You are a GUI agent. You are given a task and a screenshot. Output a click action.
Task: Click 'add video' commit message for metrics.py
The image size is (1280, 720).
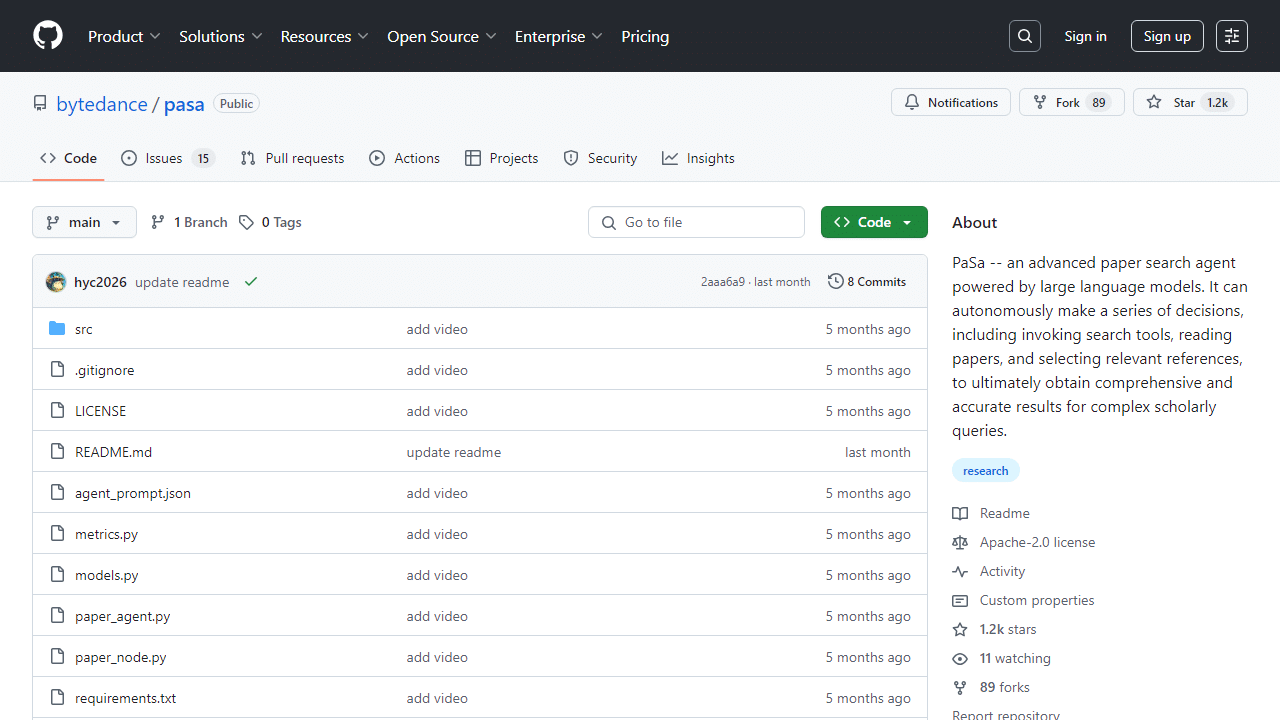[x=437, y=534]
